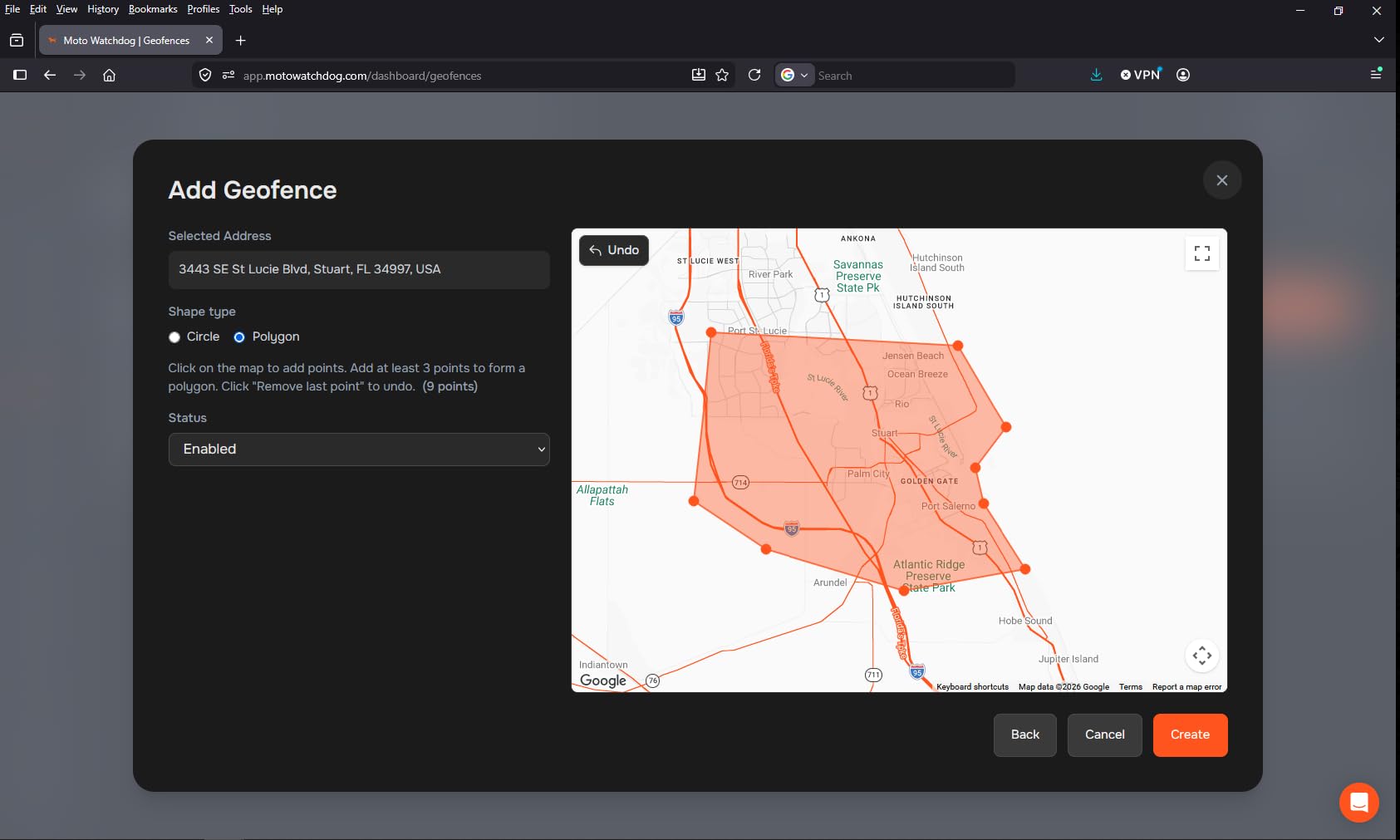Image resolution: width=1400 pixels, height=840 pixels.
Task: Click the tracking protection shield icon
Action: (205, 75)
